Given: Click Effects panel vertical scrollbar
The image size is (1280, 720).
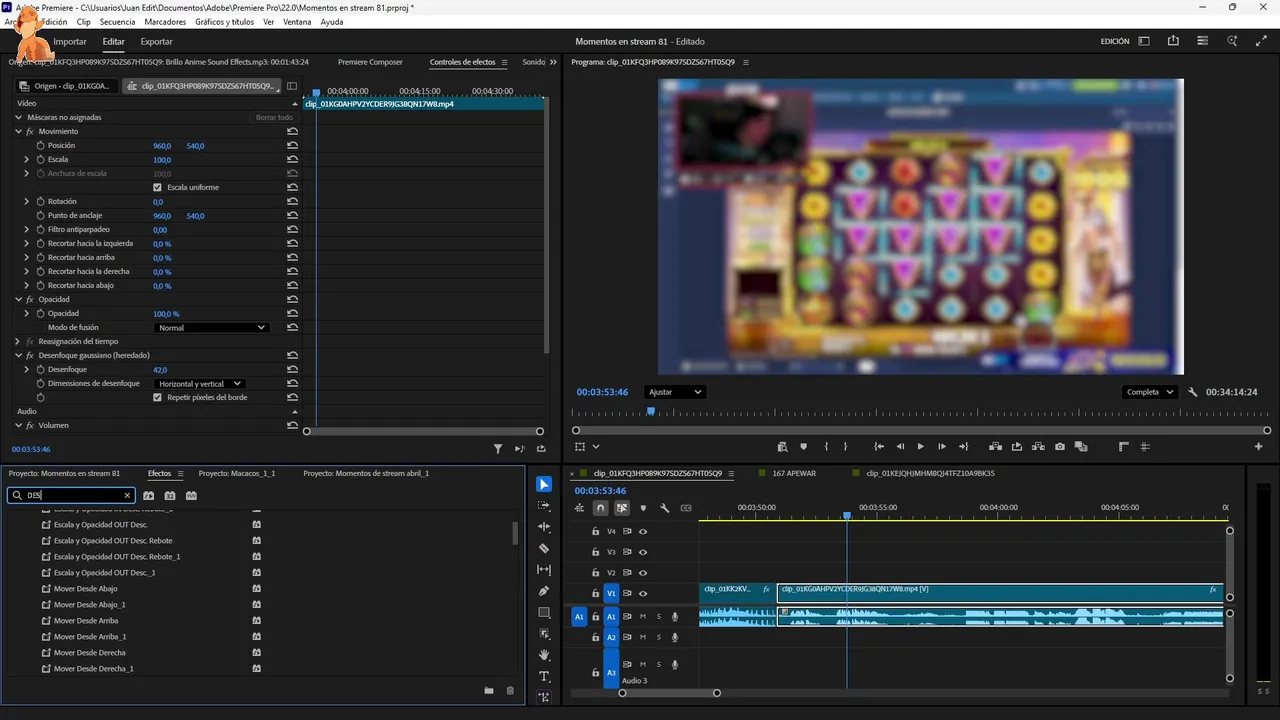Looking at the screenshot, I should pyautogui.click(x=515, y=533).
